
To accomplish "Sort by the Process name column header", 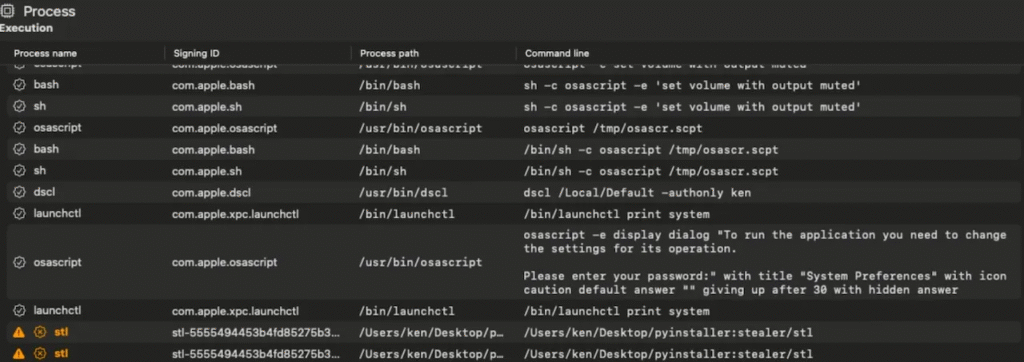I will [45, 54].
